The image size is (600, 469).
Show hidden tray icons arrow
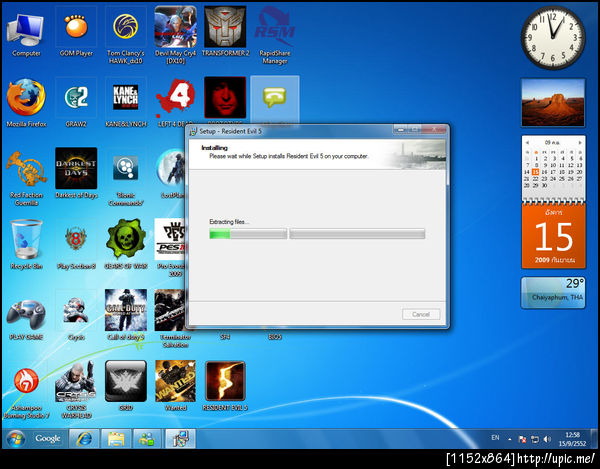pos(510,440)
